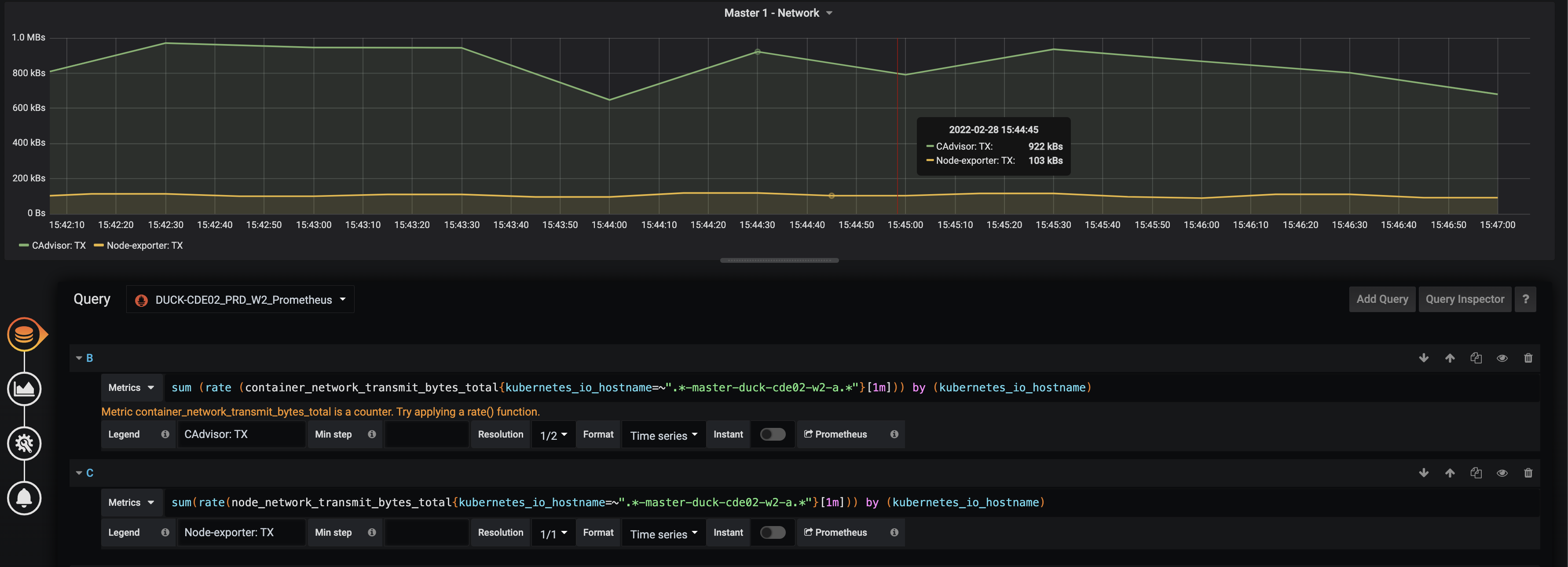Open Resolution 1/2 dropdown in query B
Screen dimensions: 1568x567
(553, 435)
